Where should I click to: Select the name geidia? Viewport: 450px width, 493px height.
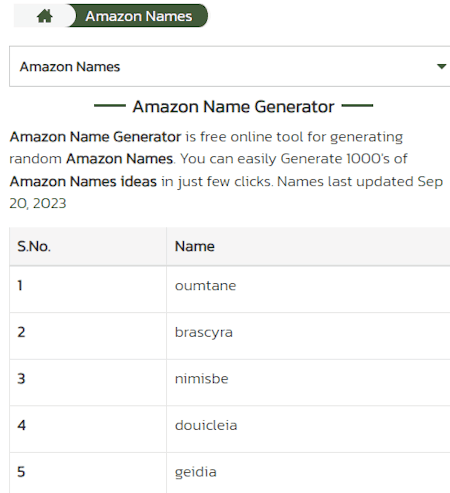pyautogui.click(x=196, y=472)
